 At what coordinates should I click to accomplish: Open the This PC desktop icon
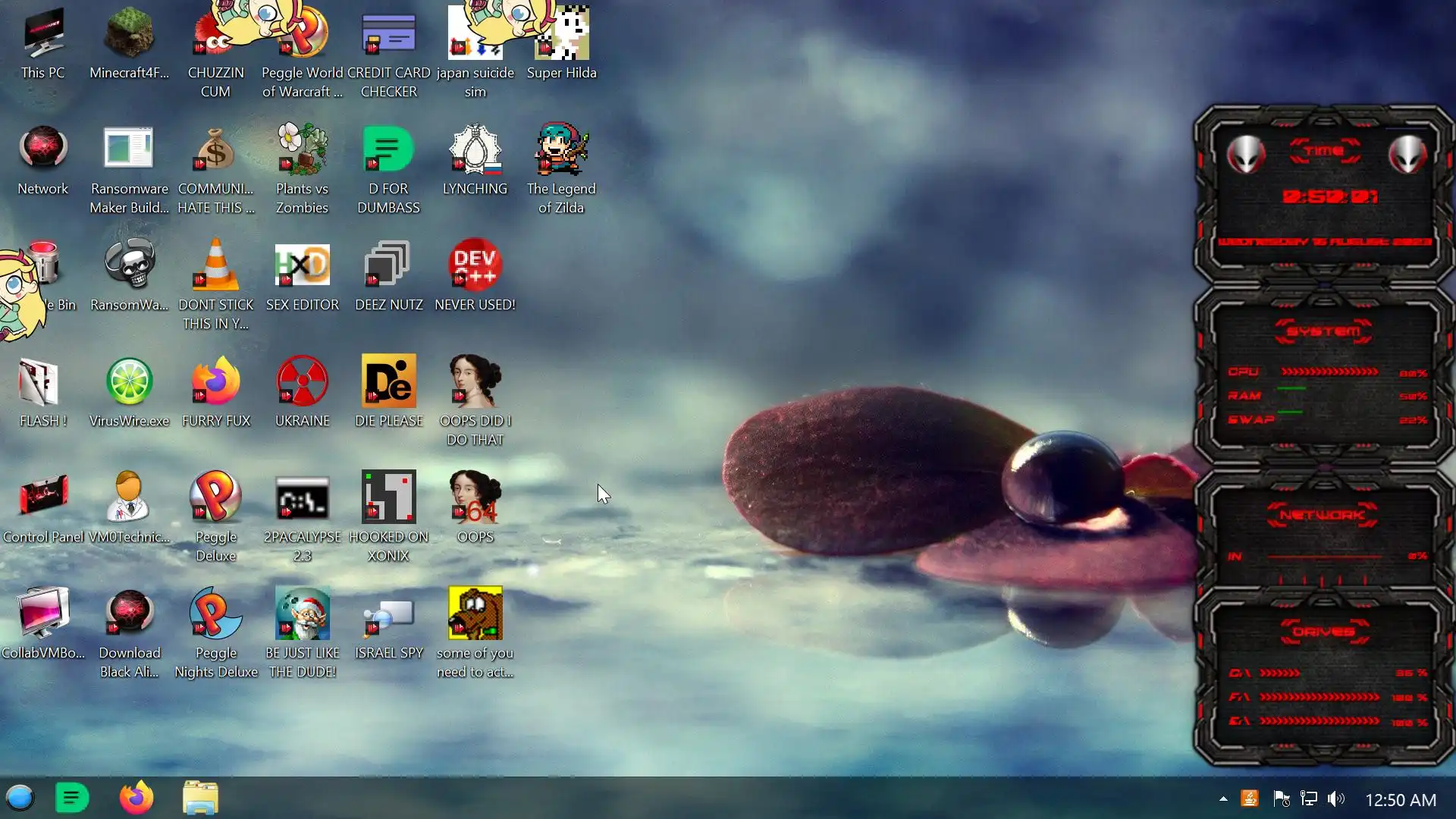[x=42, y=34]
